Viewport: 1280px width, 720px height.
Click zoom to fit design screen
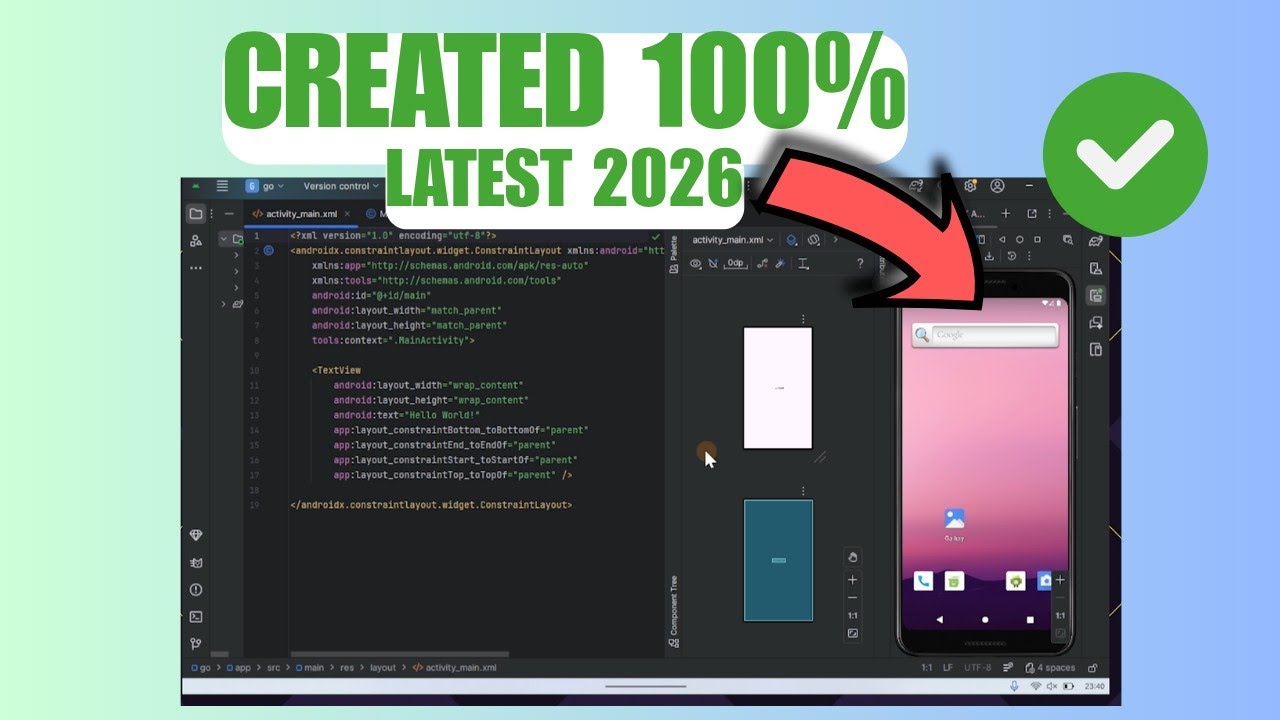[x=853, y=634]
